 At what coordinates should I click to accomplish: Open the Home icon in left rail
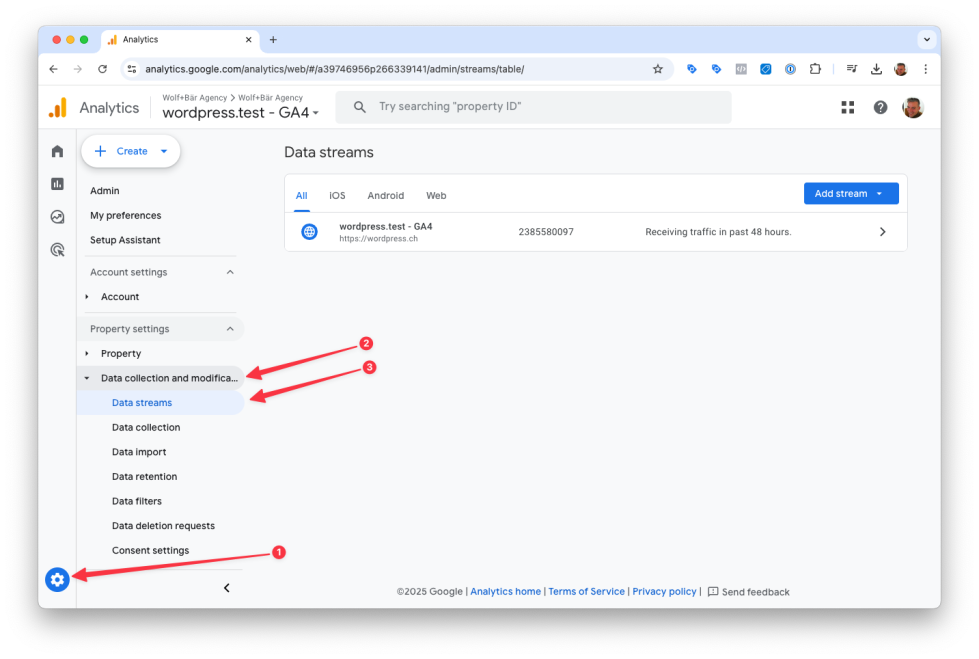[57, 151]
